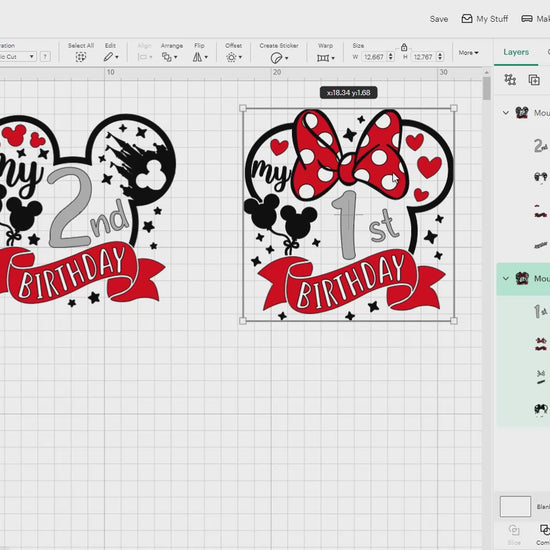The height and width of the screenshot is (550, 550).
Task: Open the Warp tool icon
Action: [x=323, y=58]
